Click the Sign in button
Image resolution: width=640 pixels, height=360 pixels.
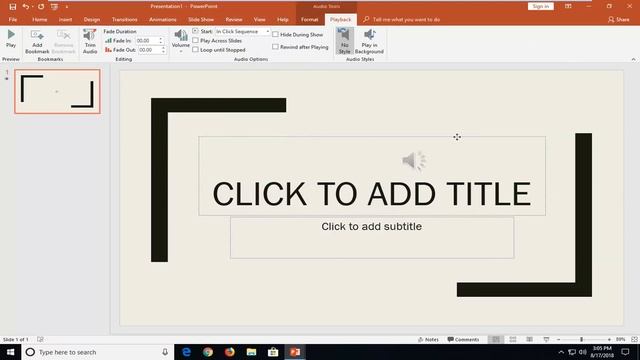point(541,6)
